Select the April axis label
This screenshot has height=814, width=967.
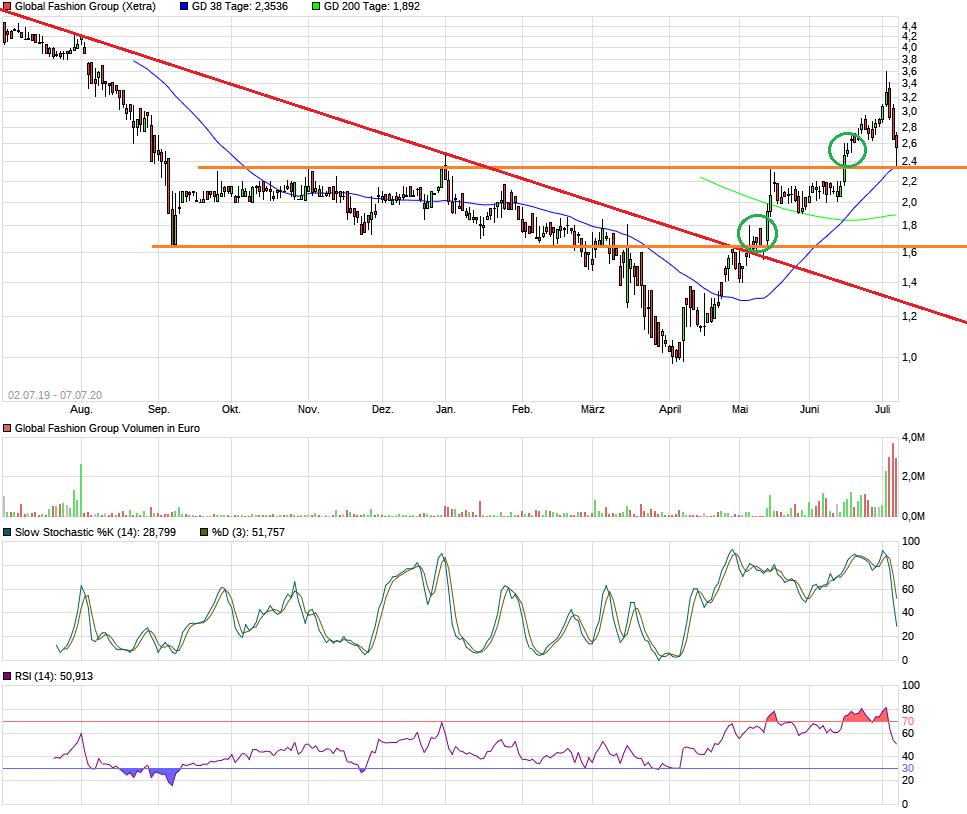point(670,409)
